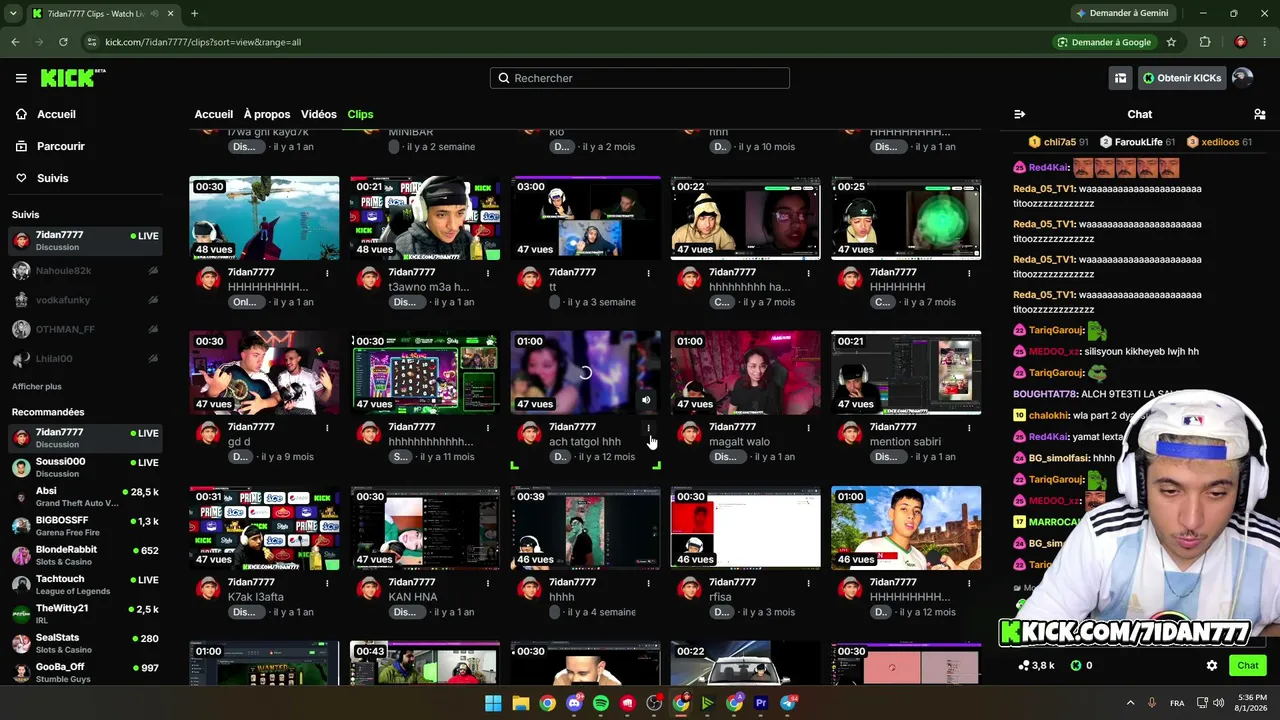Open Telegram from the taskbar
Viewport: 1280px width, 720px height.
788,703
